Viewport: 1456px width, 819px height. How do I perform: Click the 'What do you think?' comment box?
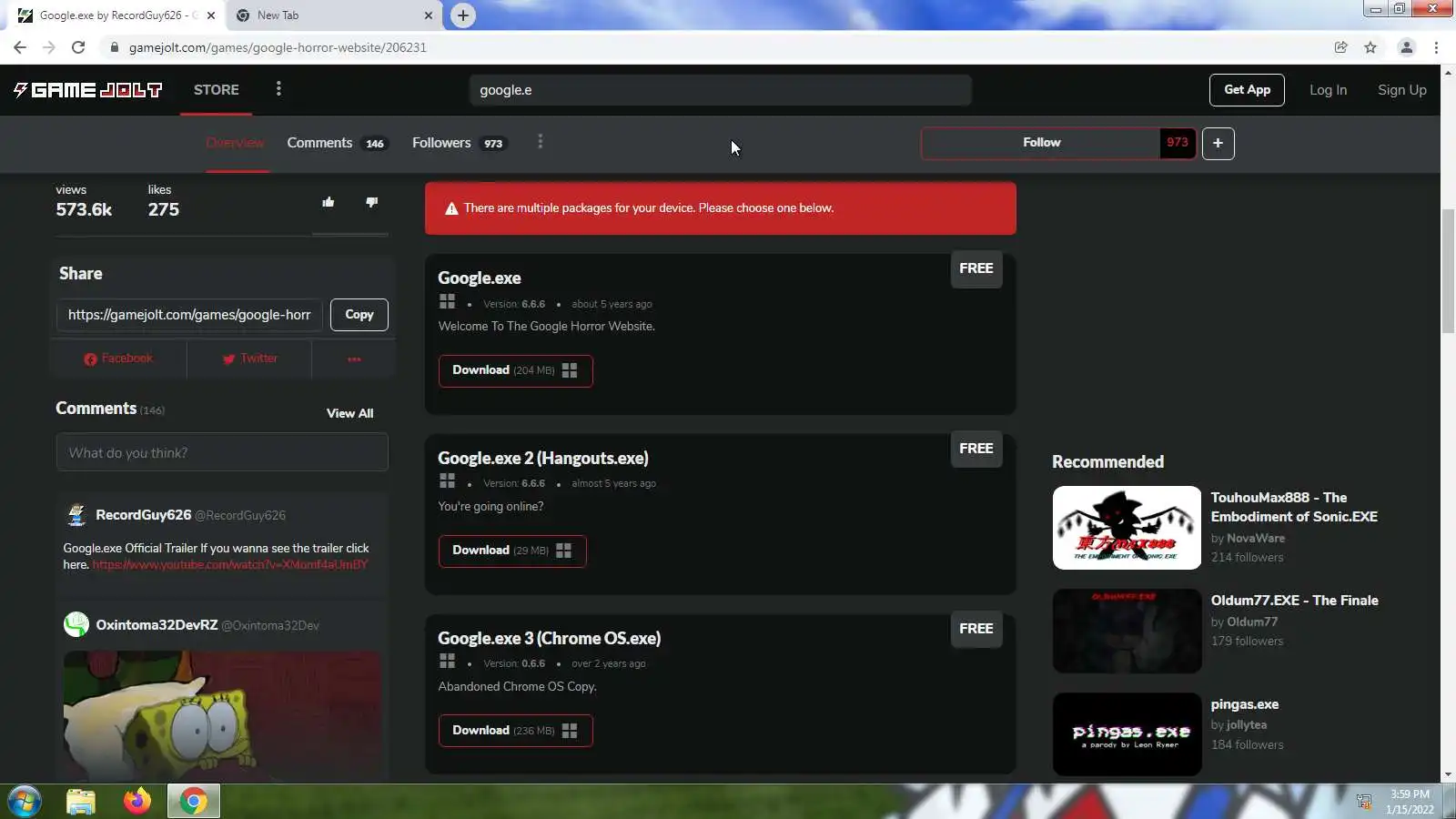(222, 452)
